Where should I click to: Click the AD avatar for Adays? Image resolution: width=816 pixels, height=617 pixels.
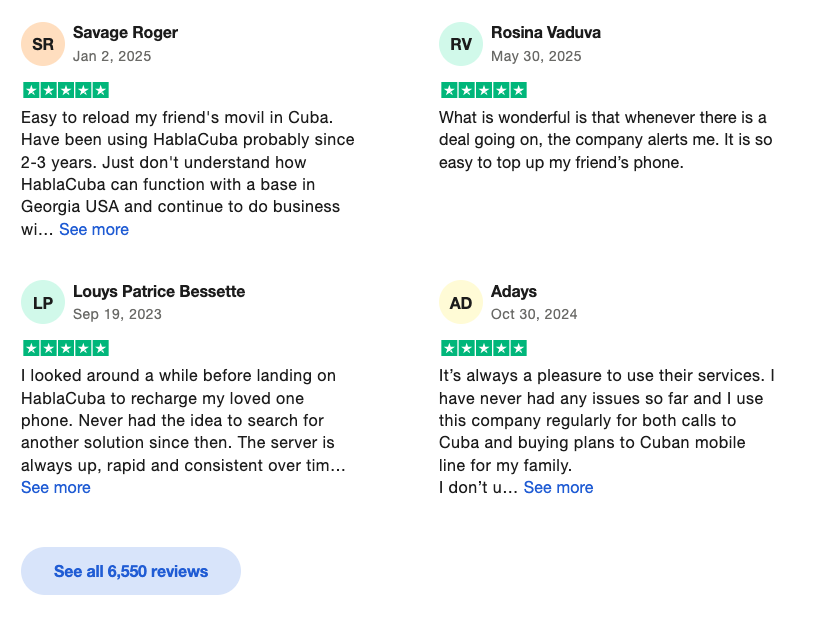[461, 302]
